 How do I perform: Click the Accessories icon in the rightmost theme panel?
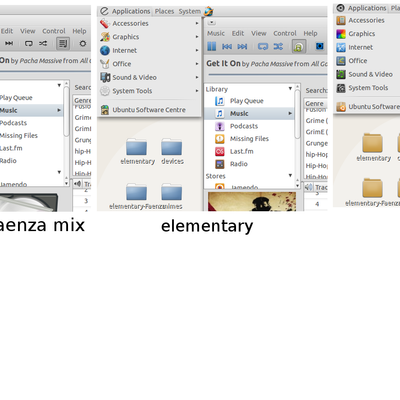click(341, 20)
